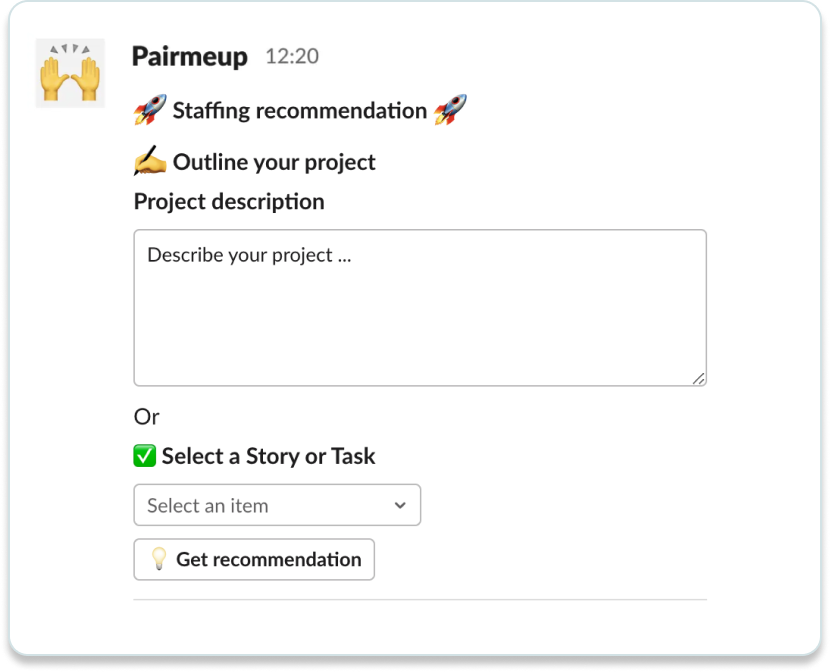830x672 pixels.
Task: Open the Select an item dropdown
Action: point(277,505)
